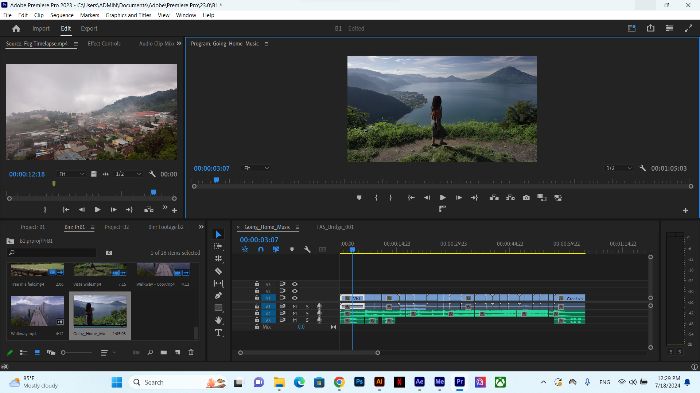Switch bin to Icon view
Image resolution: width=700 pixels, height=393 pixels.
coord(37,352)
